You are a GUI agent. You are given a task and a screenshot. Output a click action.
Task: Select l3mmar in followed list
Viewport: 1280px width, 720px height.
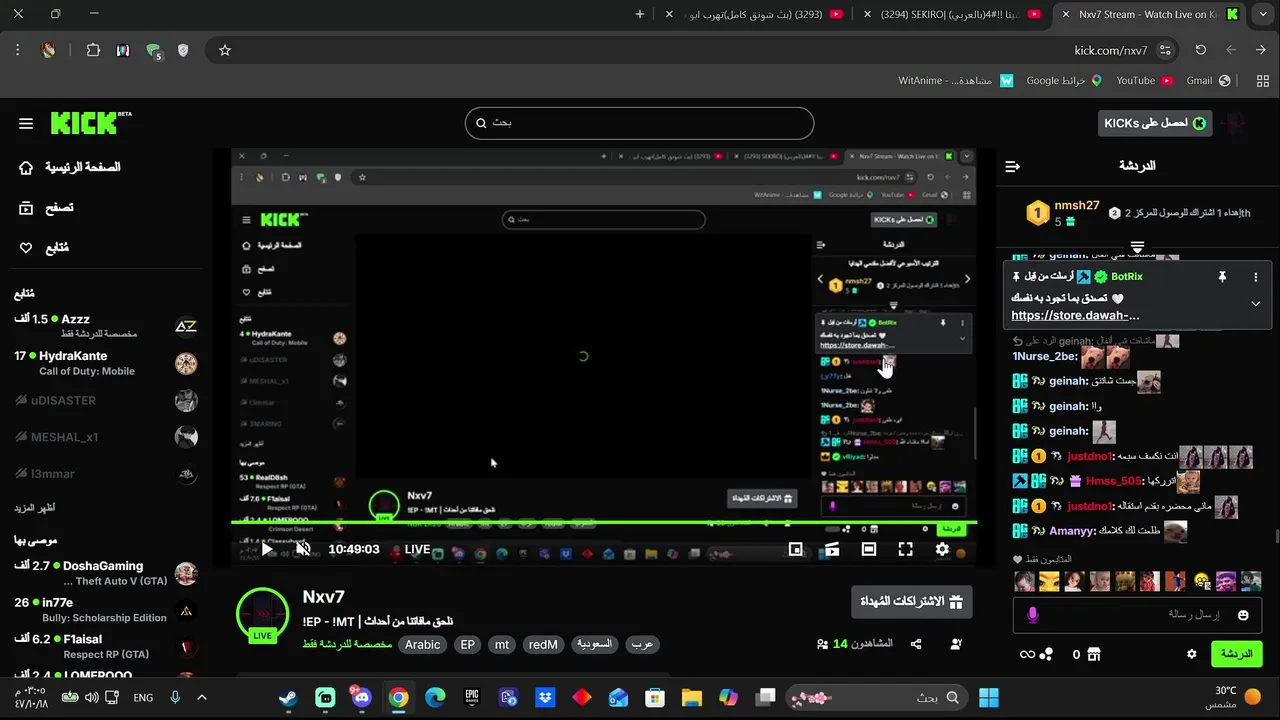tap(105, 474)
